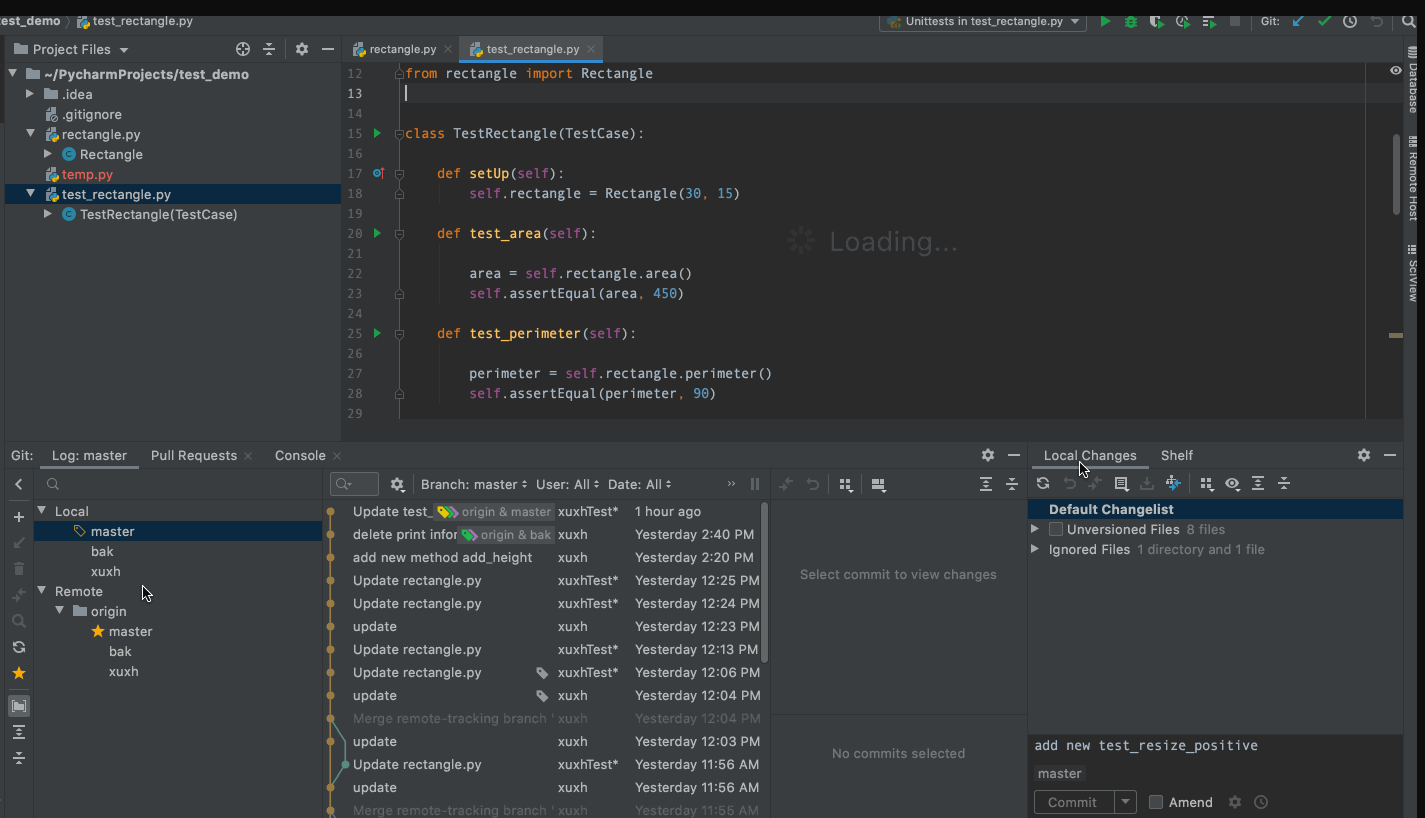This screenshot has width=1425, height=818.
Task: Close the test_rectangle.py editor tab
Action: click(x=592, y=49)
